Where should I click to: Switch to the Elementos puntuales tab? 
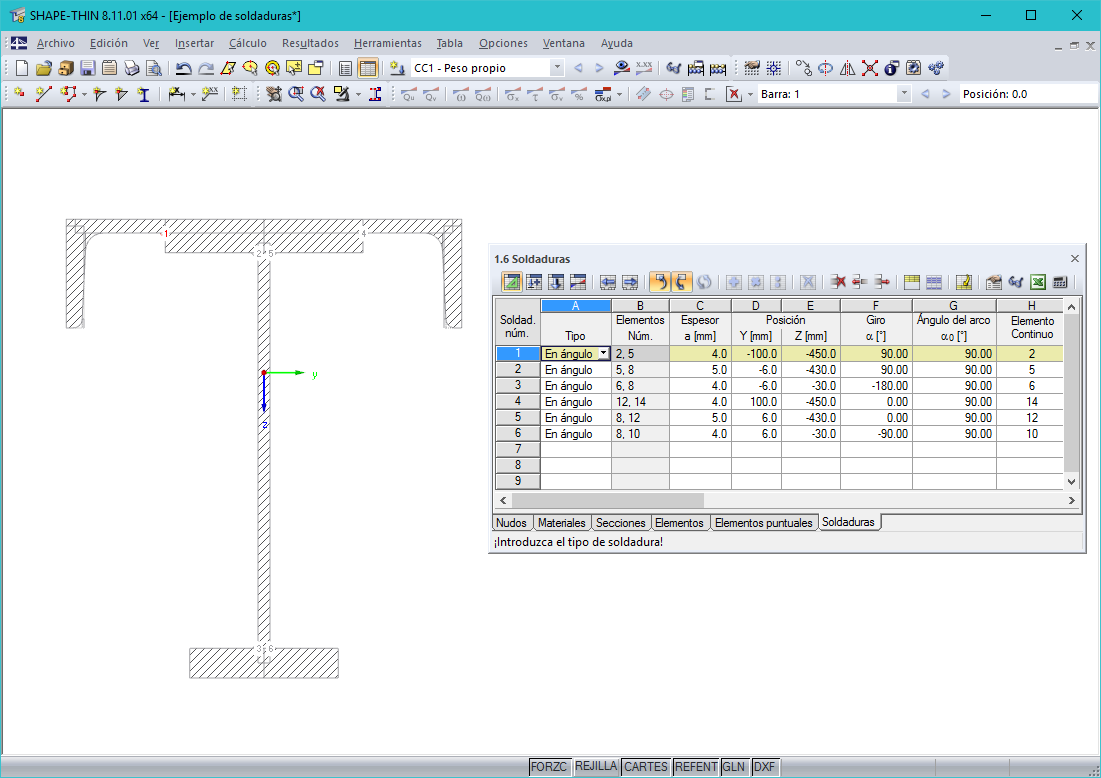pos(763,523)
